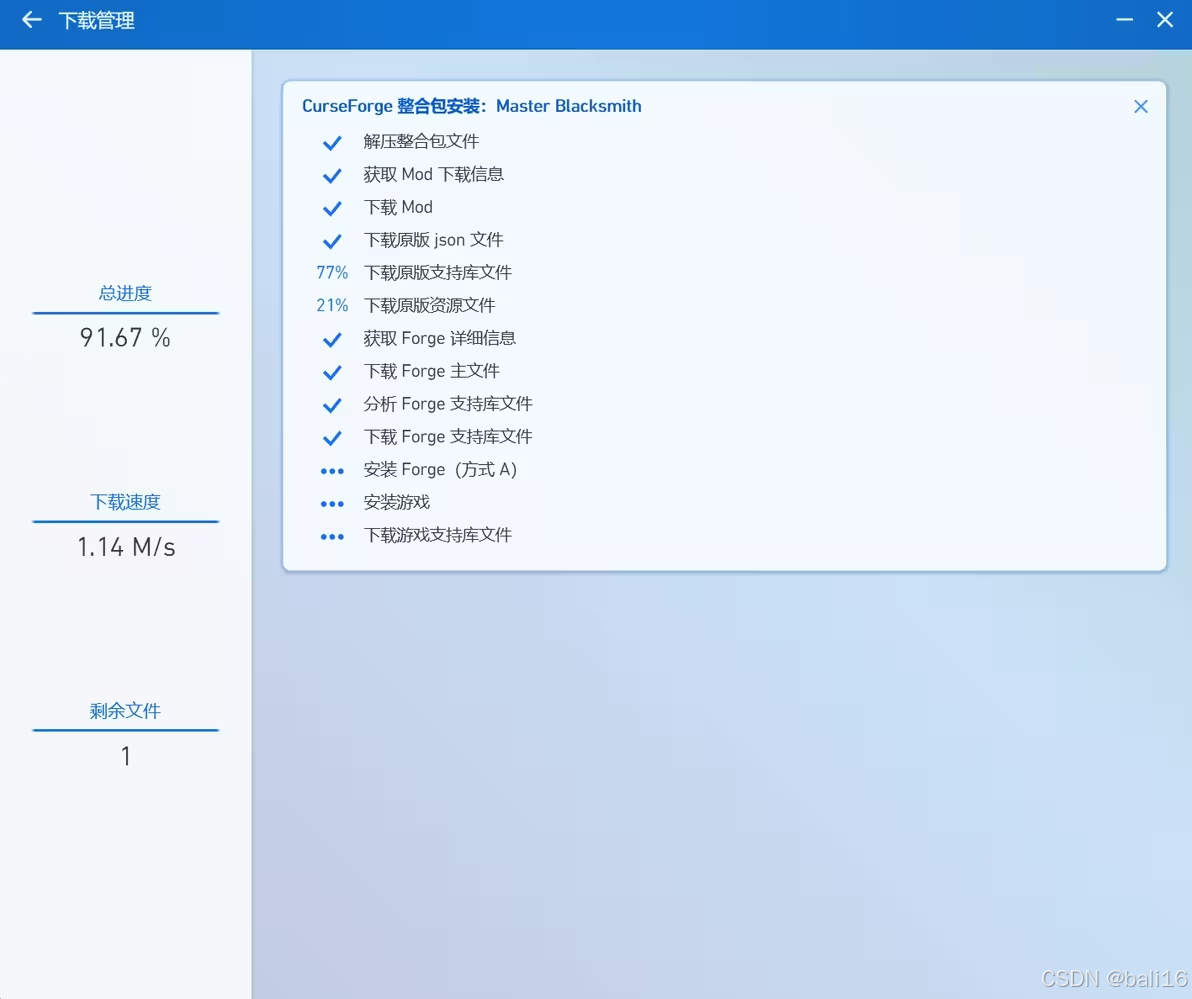Image resolution: width=1192 pixels, height=999 pixels.
Task: Close the launcher window
Action: (1165, 20)
